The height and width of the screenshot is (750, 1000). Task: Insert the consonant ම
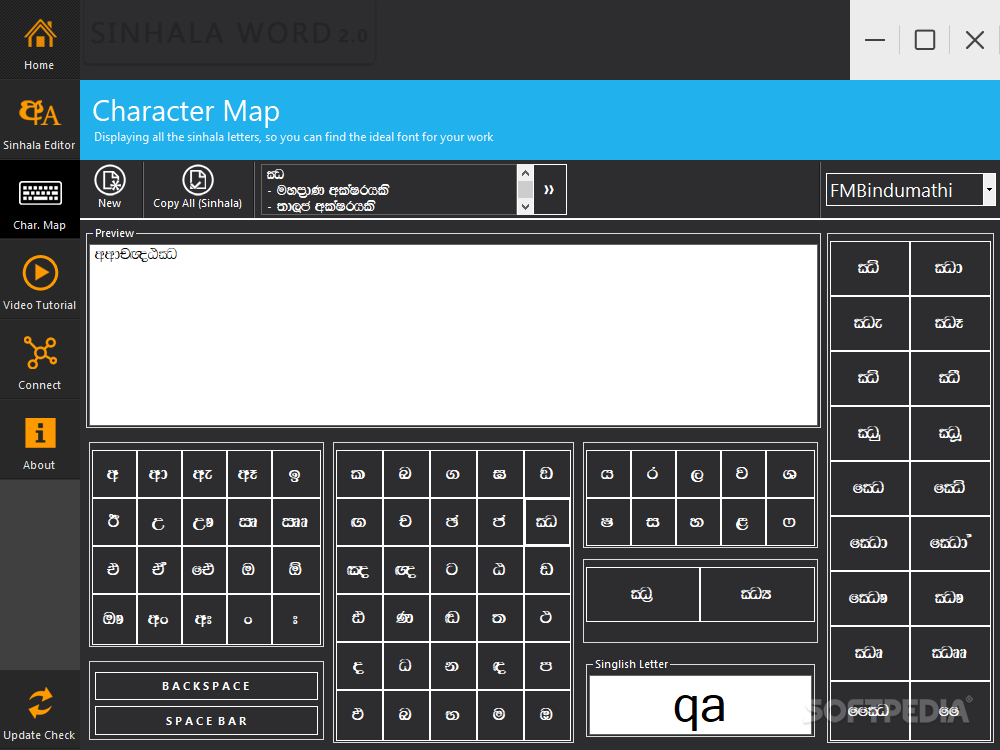click(499, 714)
